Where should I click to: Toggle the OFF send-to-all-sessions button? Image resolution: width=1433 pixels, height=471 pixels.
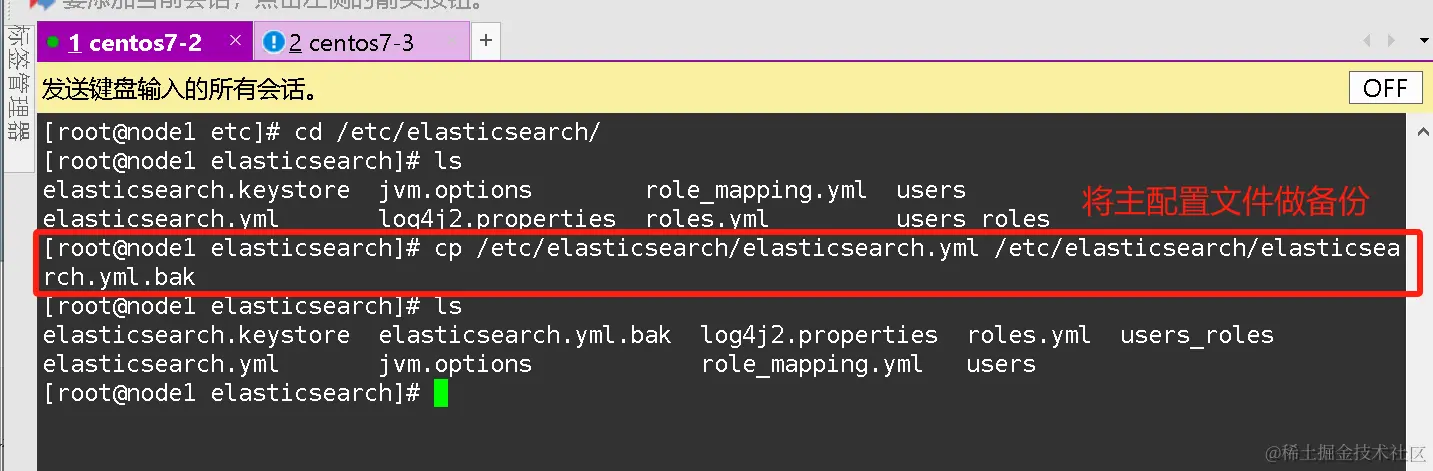click(1385, 88)
